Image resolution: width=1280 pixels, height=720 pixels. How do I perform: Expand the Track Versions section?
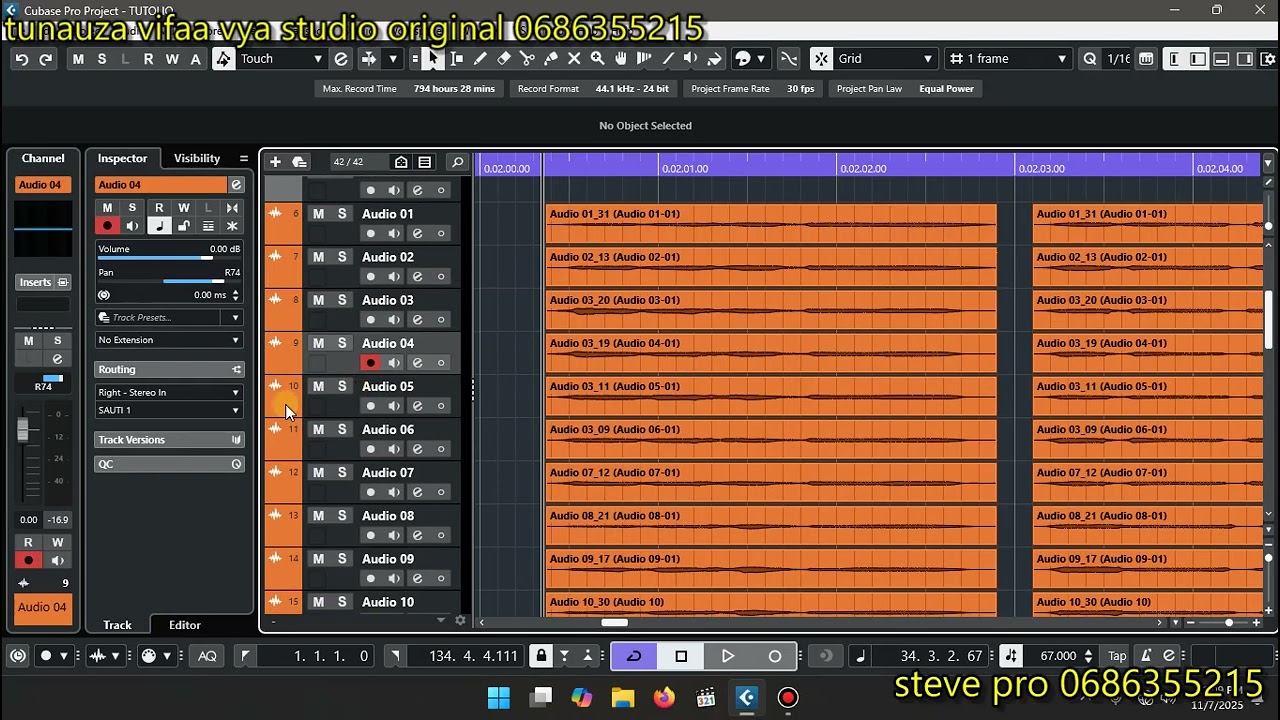(170, 440)
